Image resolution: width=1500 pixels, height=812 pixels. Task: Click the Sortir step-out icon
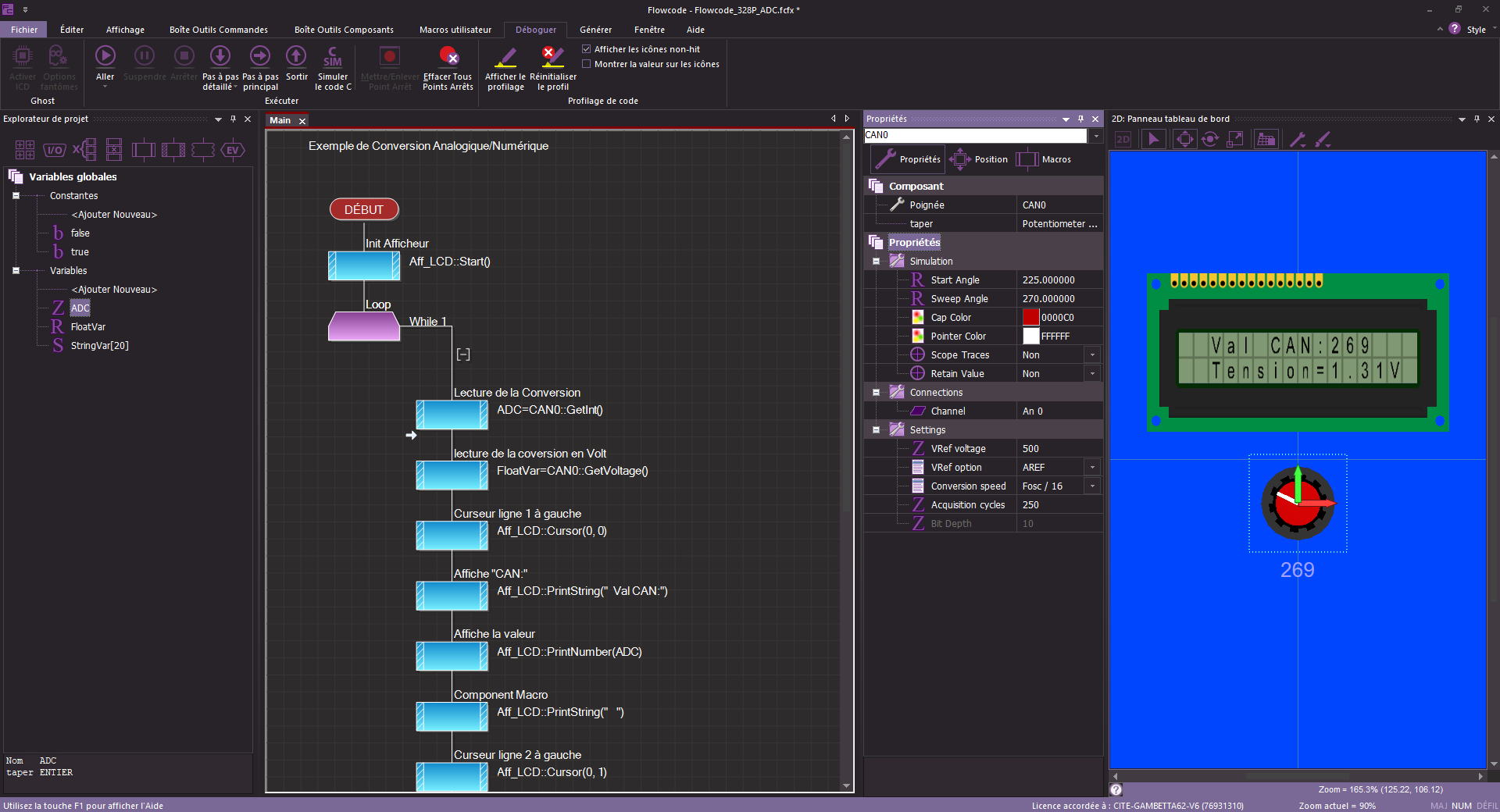[x=296, y=56]
